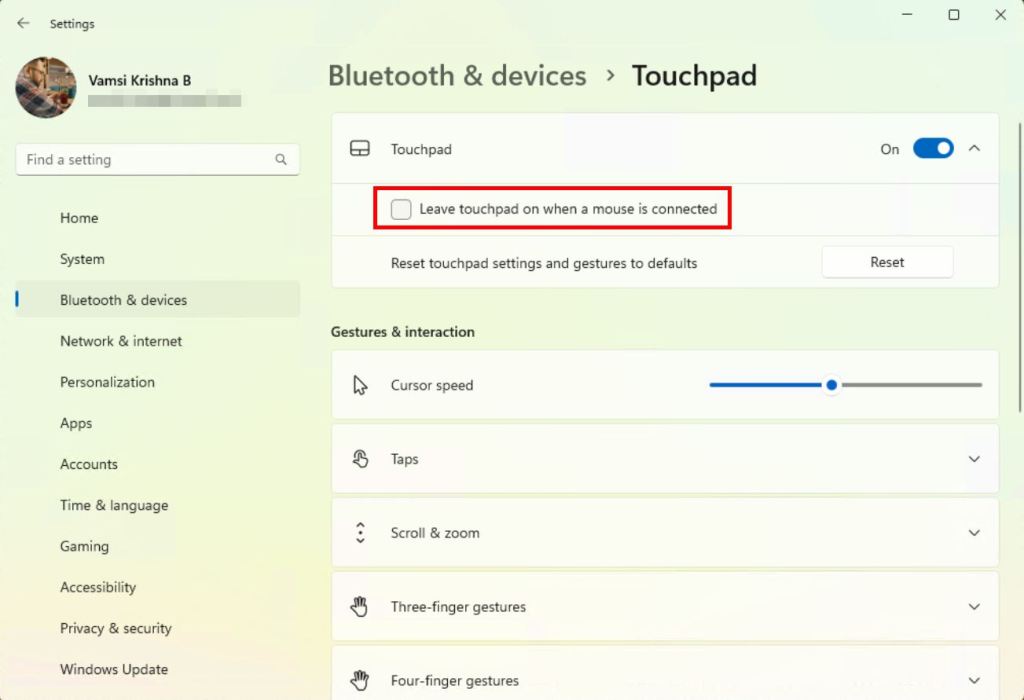The width and height of the screenshot is (1024, 700).
Task: Click Reset touchpad settings button
Action: coord(887,262)
